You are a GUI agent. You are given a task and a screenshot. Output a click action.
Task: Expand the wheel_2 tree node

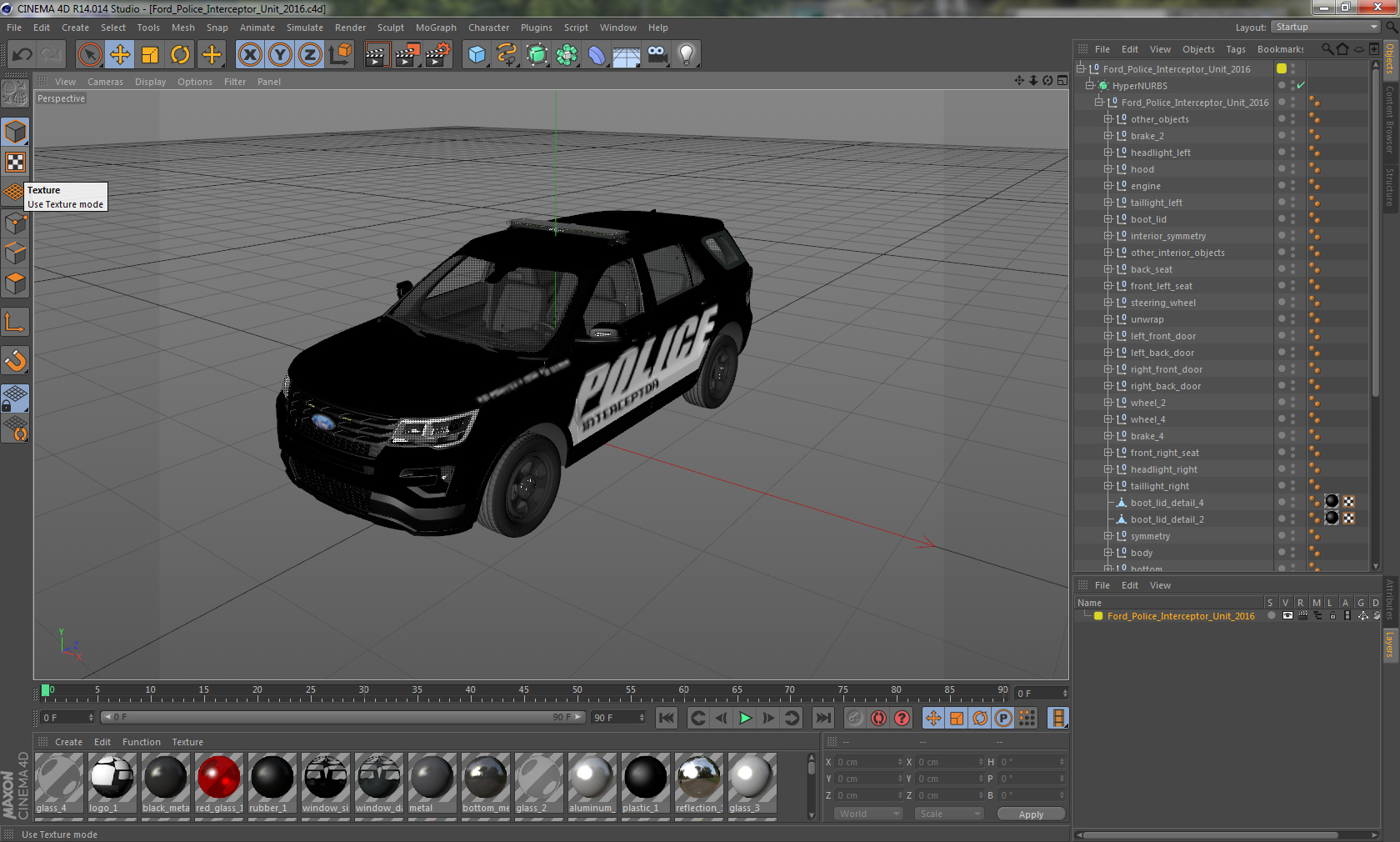point(1108,403)
